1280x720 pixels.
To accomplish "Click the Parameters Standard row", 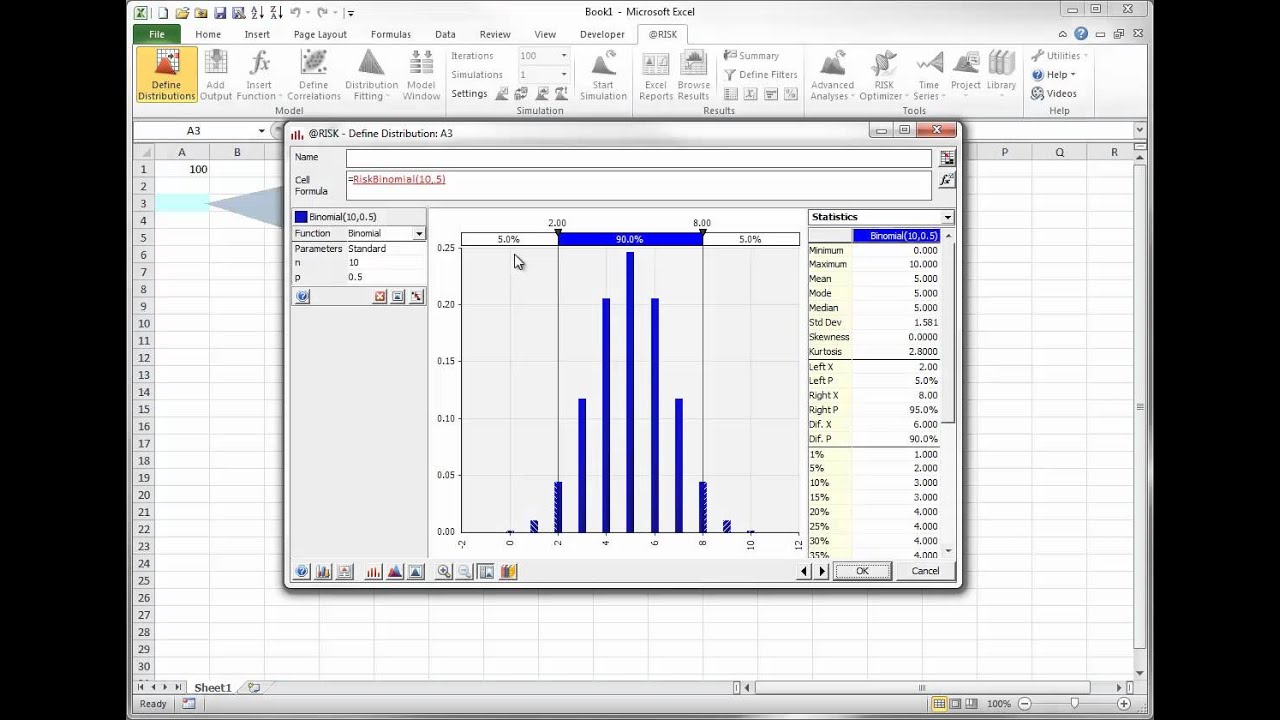I will point(359,248).
